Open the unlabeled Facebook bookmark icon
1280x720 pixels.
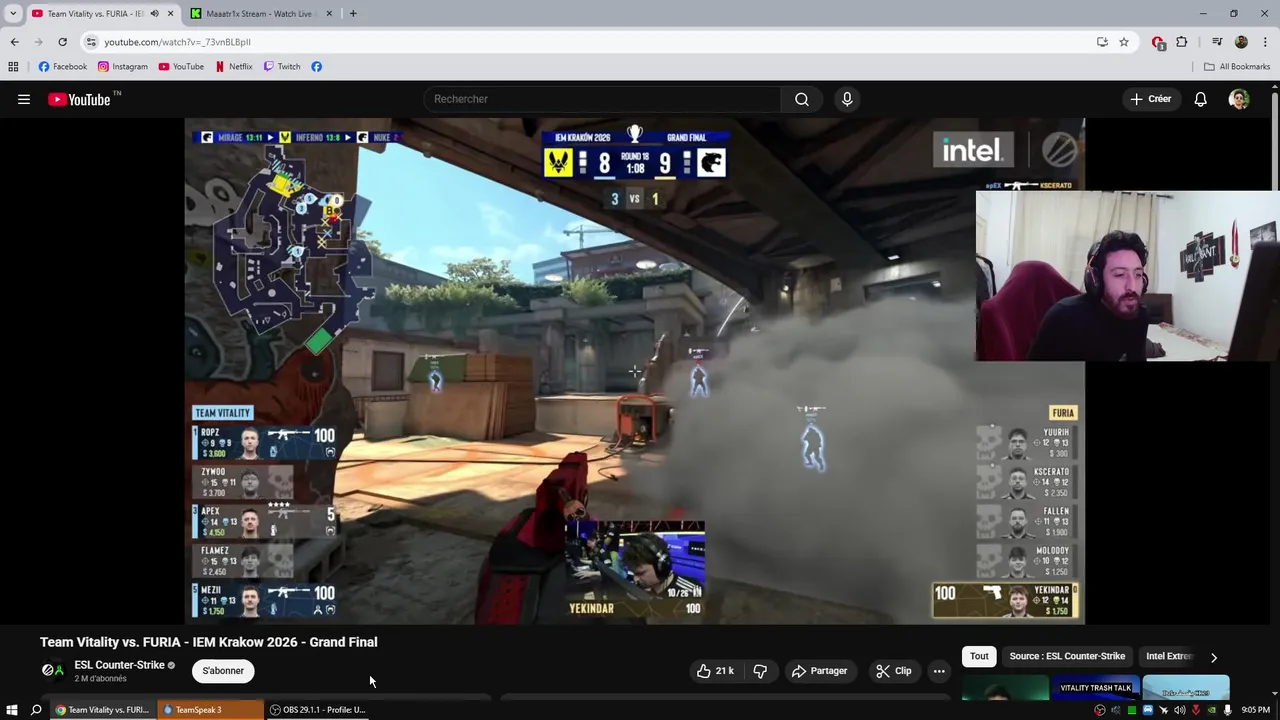pyautogui.click(x=316, y=66)
